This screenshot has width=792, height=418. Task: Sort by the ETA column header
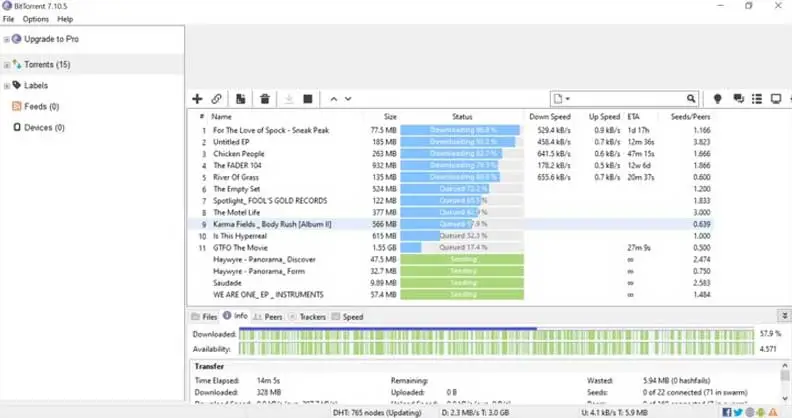pos(633,117)
